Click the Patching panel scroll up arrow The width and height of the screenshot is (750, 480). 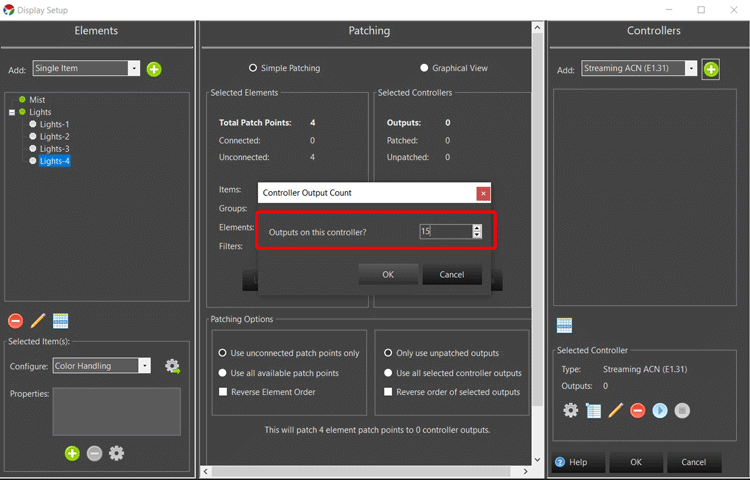click(x=537, y=28)
